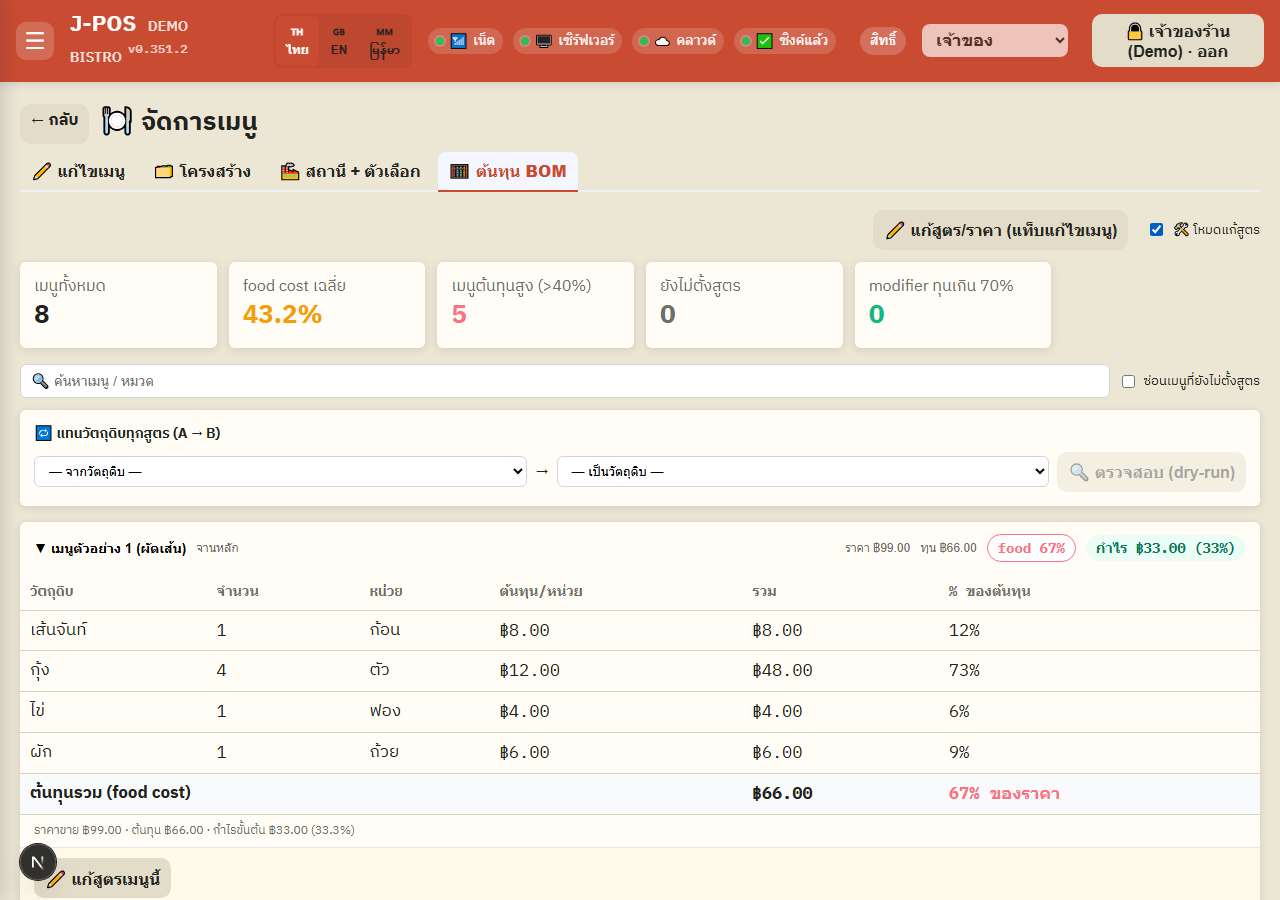Click the J-POS logo title
The height and width of the screenshot is (900, 1280).
102,25
